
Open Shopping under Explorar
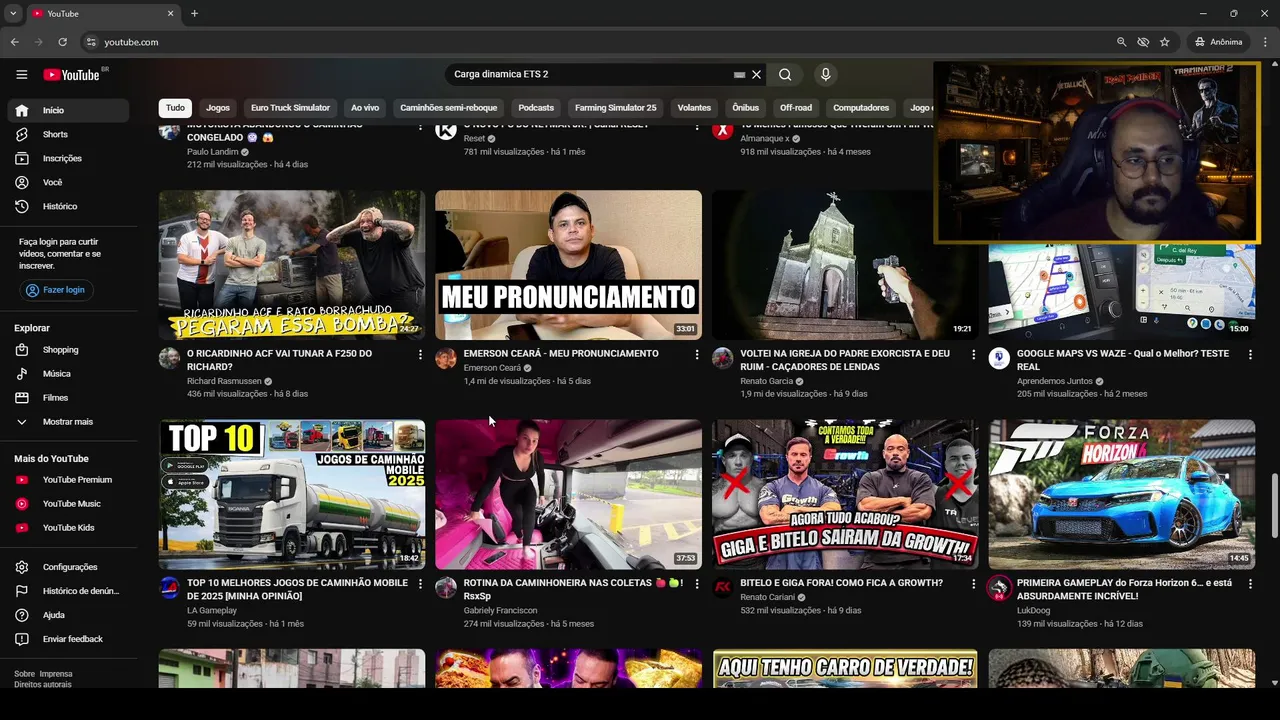[68, 350]
